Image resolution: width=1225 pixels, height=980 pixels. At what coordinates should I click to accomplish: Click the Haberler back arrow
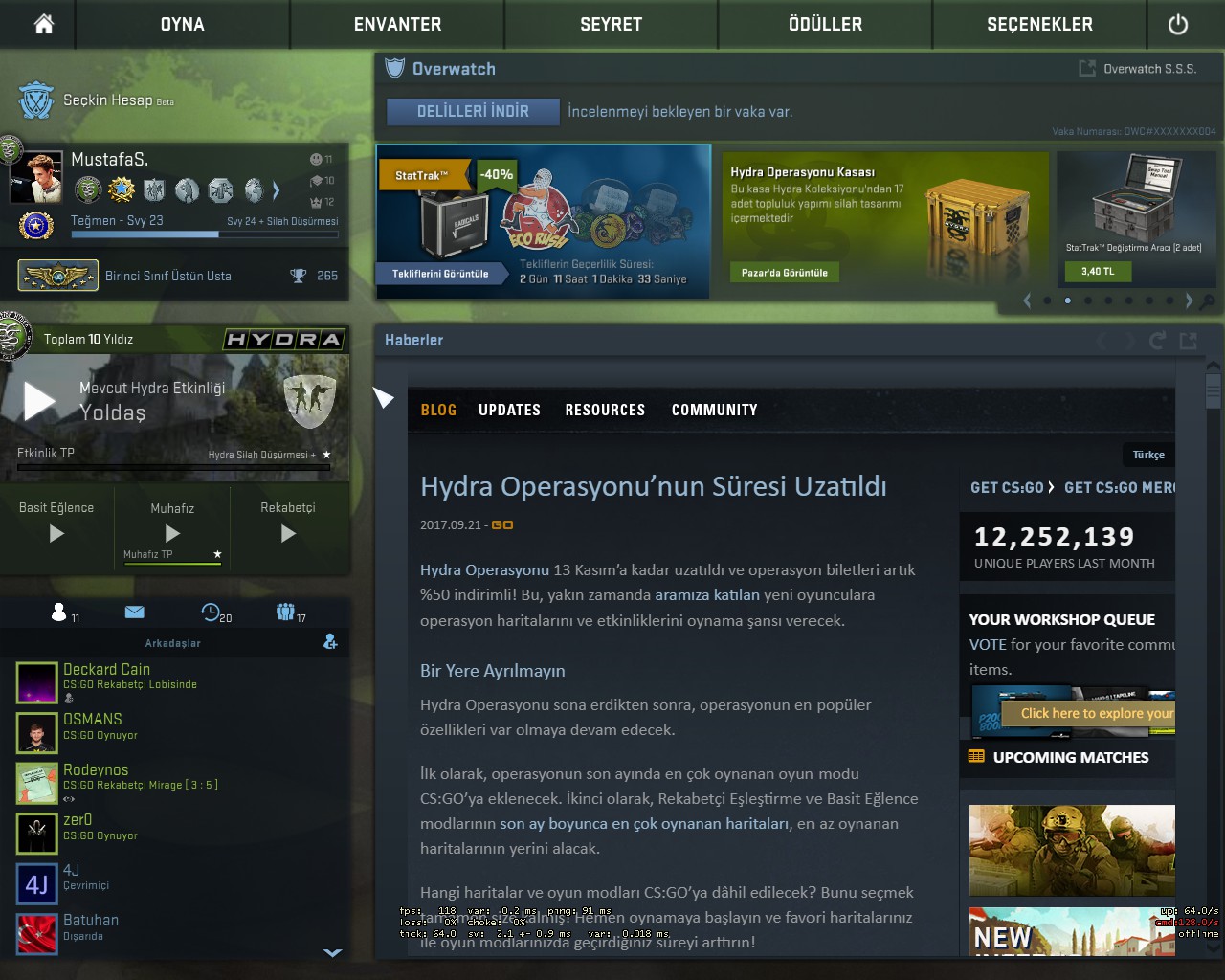pos(1101,341)
